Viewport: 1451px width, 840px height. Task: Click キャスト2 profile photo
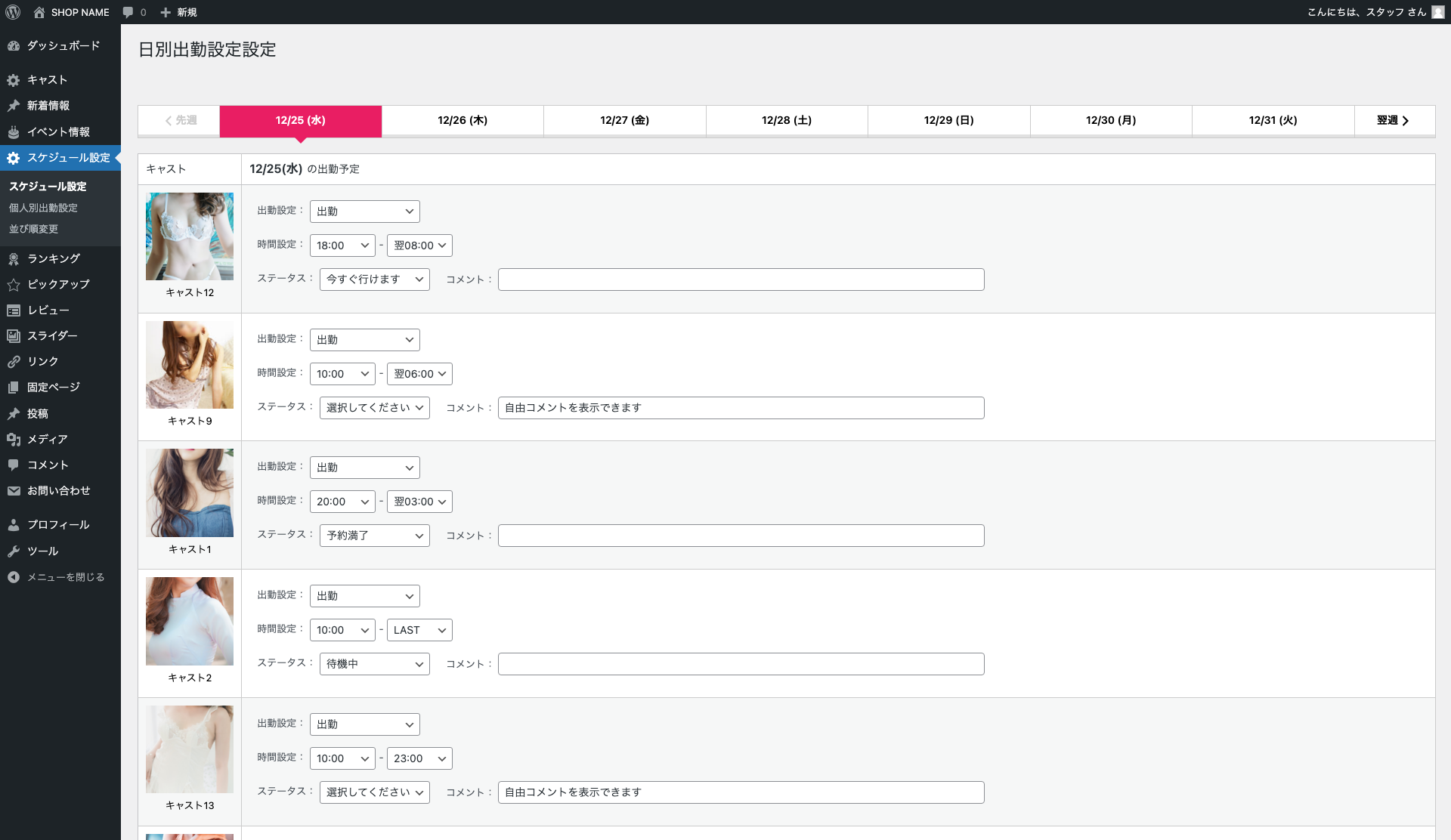click(190, 621)
